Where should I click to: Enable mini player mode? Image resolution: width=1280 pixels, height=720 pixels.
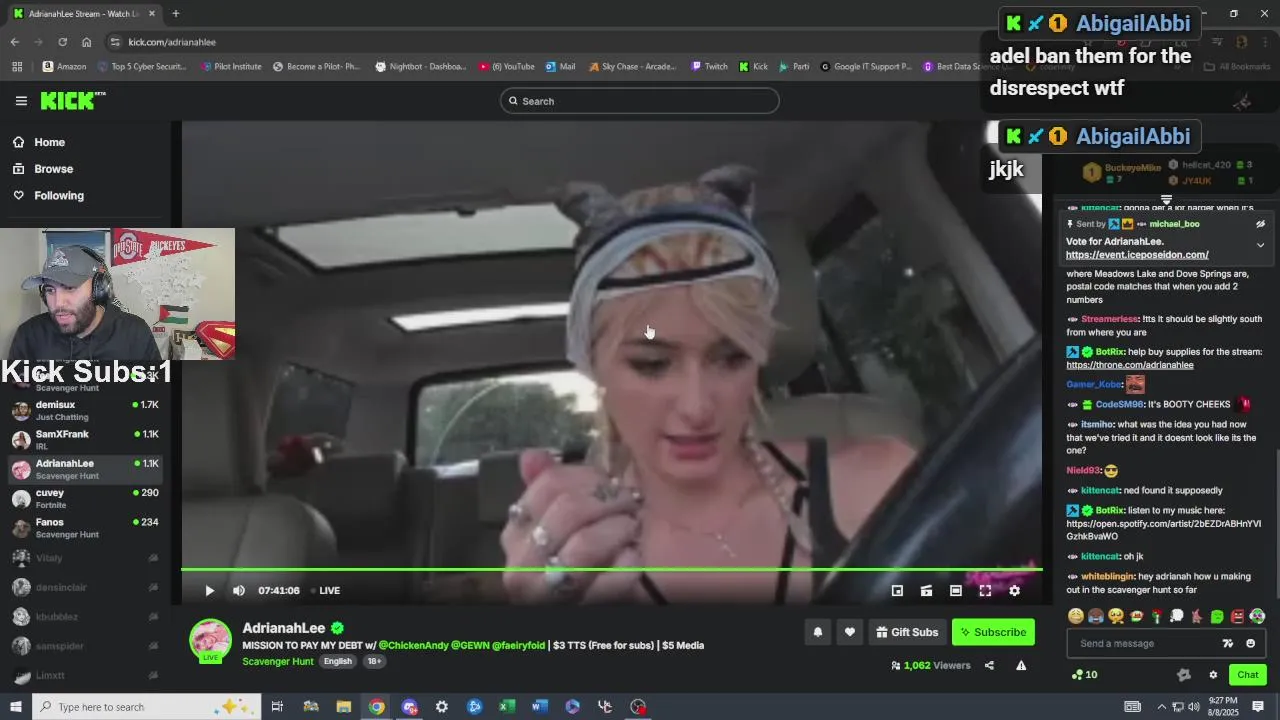click(897, 591)
